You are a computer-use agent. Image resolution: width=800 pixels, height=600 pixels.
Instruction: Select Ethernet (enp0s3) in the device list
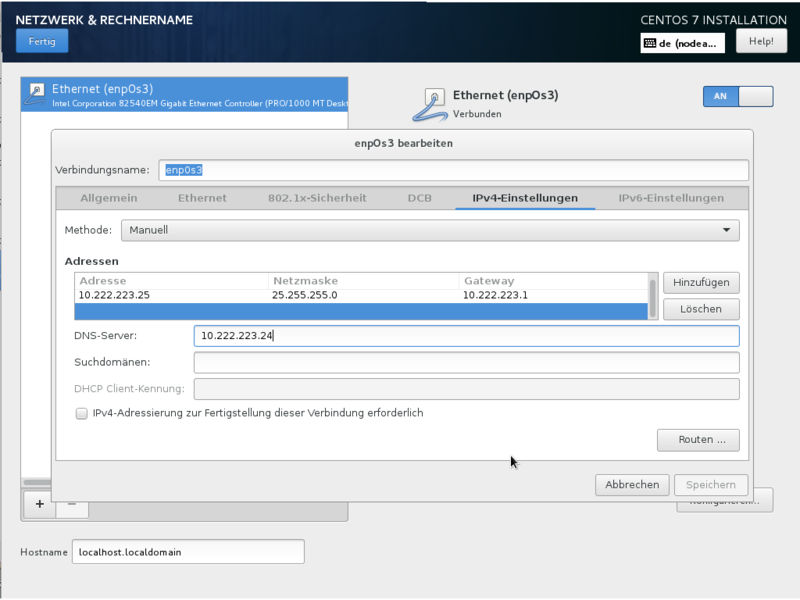click(185, 95)
